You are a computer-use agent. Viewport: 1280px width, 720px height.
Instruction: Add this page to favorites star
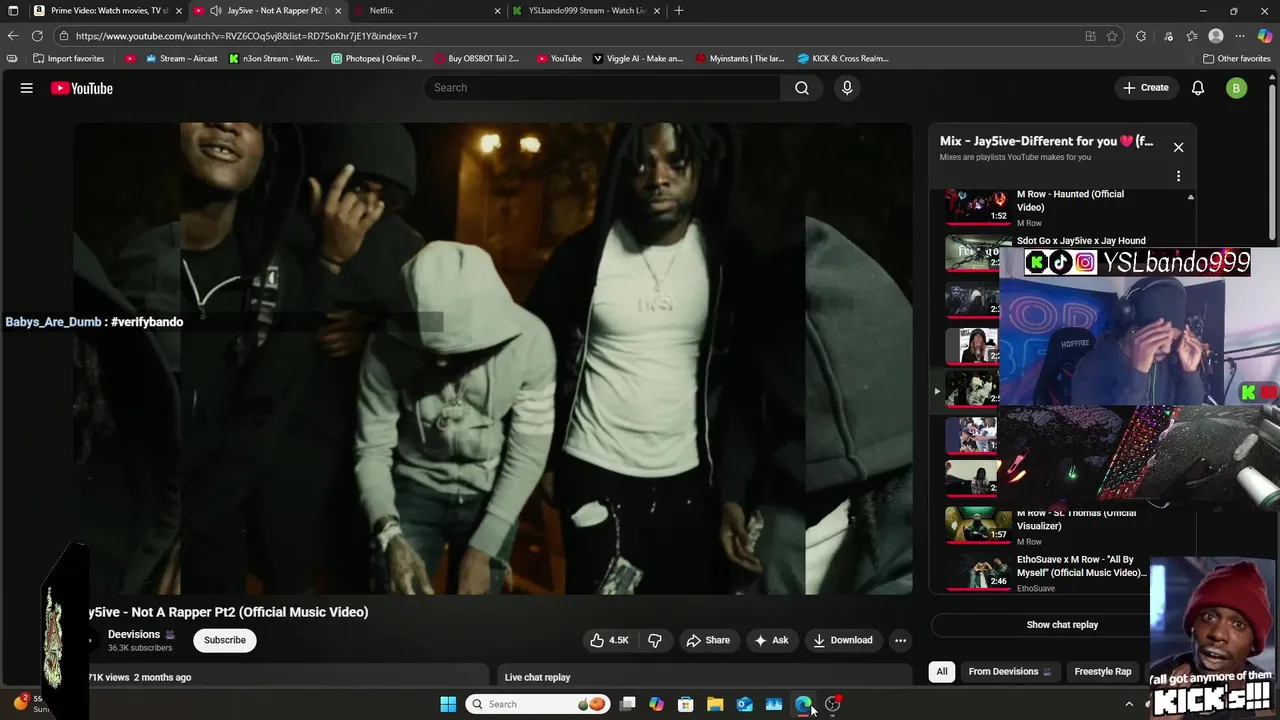coord(1112,36)
